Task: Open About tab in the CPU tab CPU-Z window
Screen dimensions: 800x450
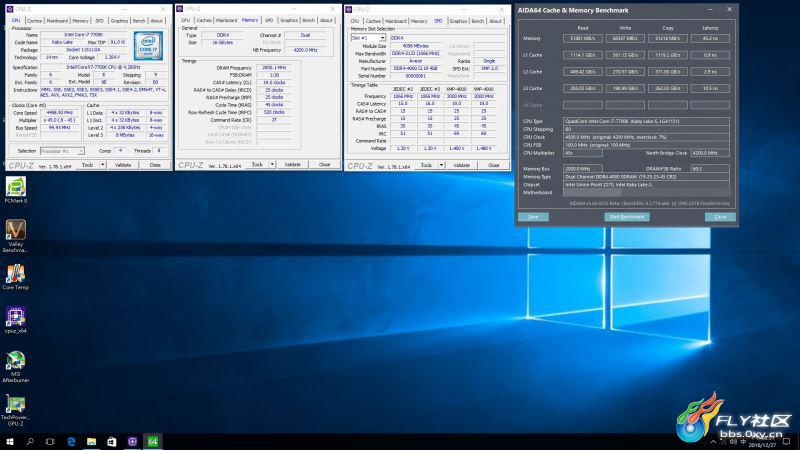Action: tap(157, 21)
